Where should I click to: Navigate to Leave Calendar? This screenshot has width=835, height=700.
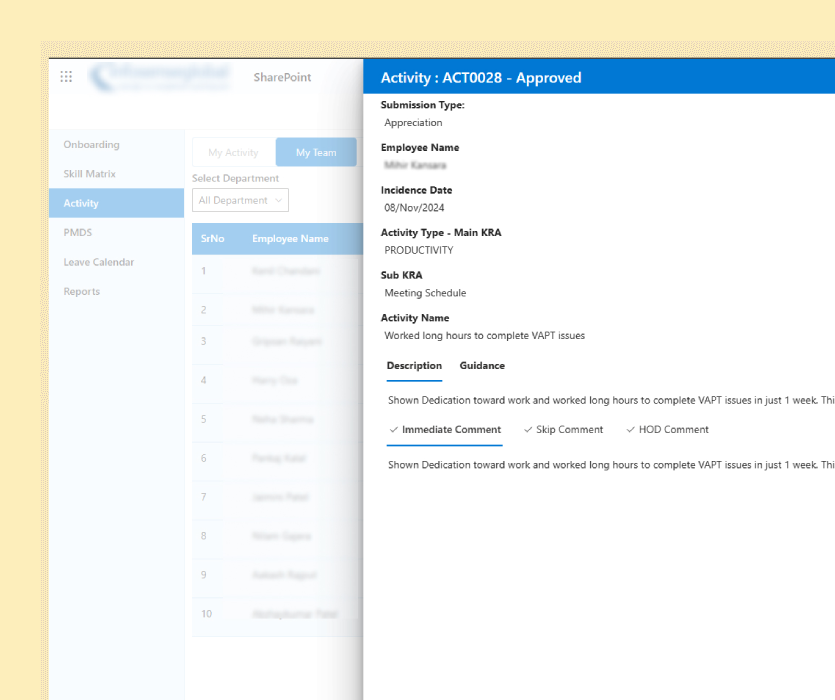click(x=98, y=262)
